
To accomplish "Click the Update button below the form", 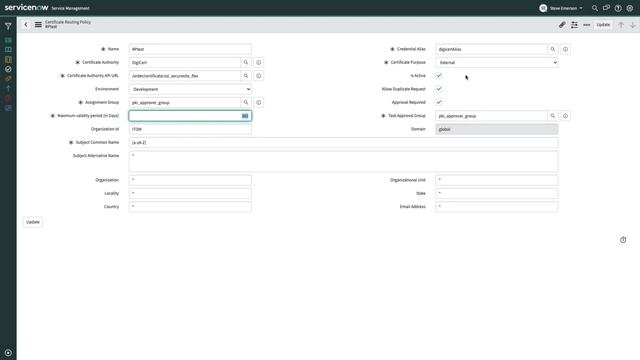I will click(x=33, y=222).
